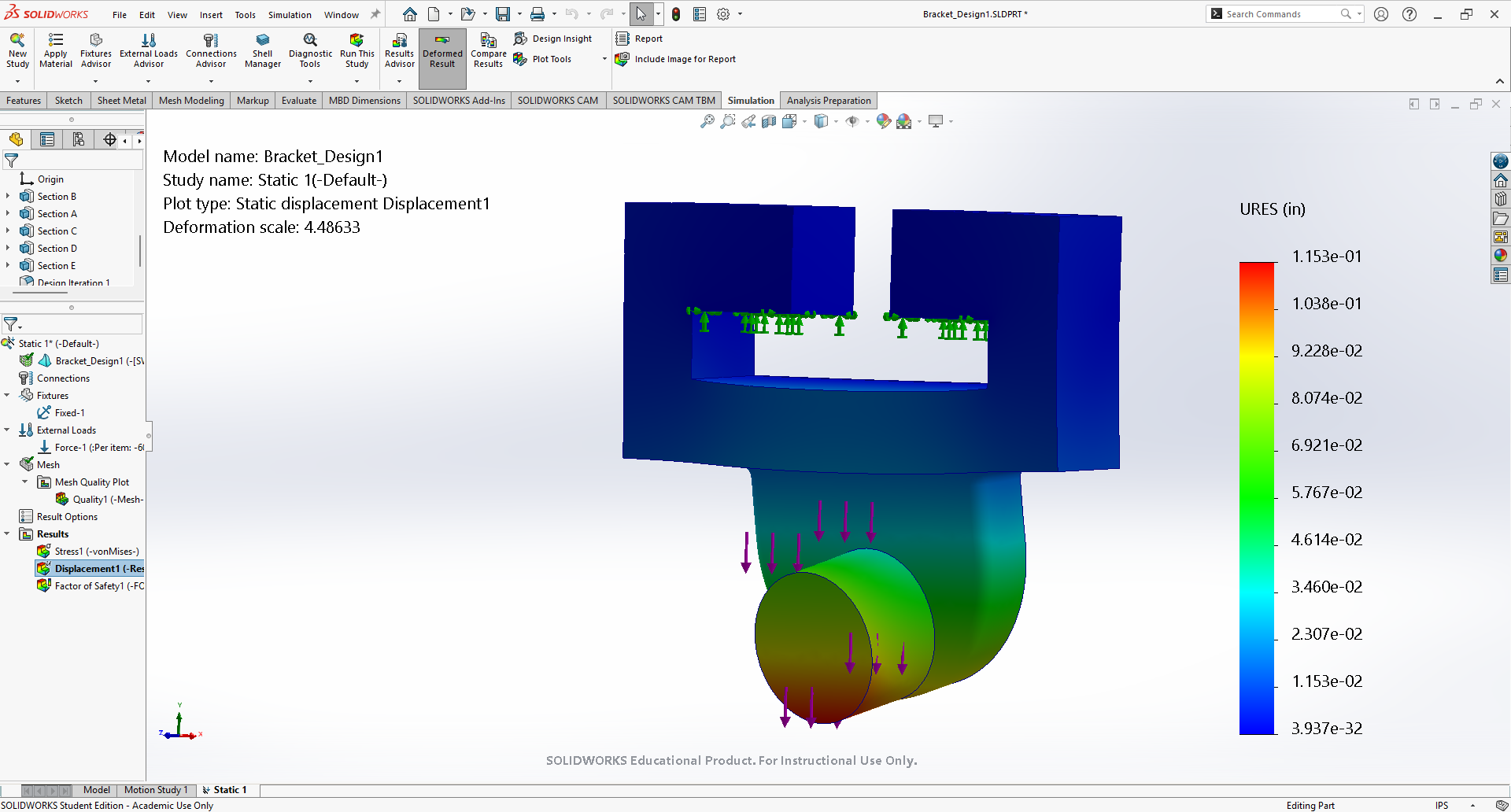Select Stress1 (-vonMises-) result
1511x812 pixels.
[x=89, y=552]
